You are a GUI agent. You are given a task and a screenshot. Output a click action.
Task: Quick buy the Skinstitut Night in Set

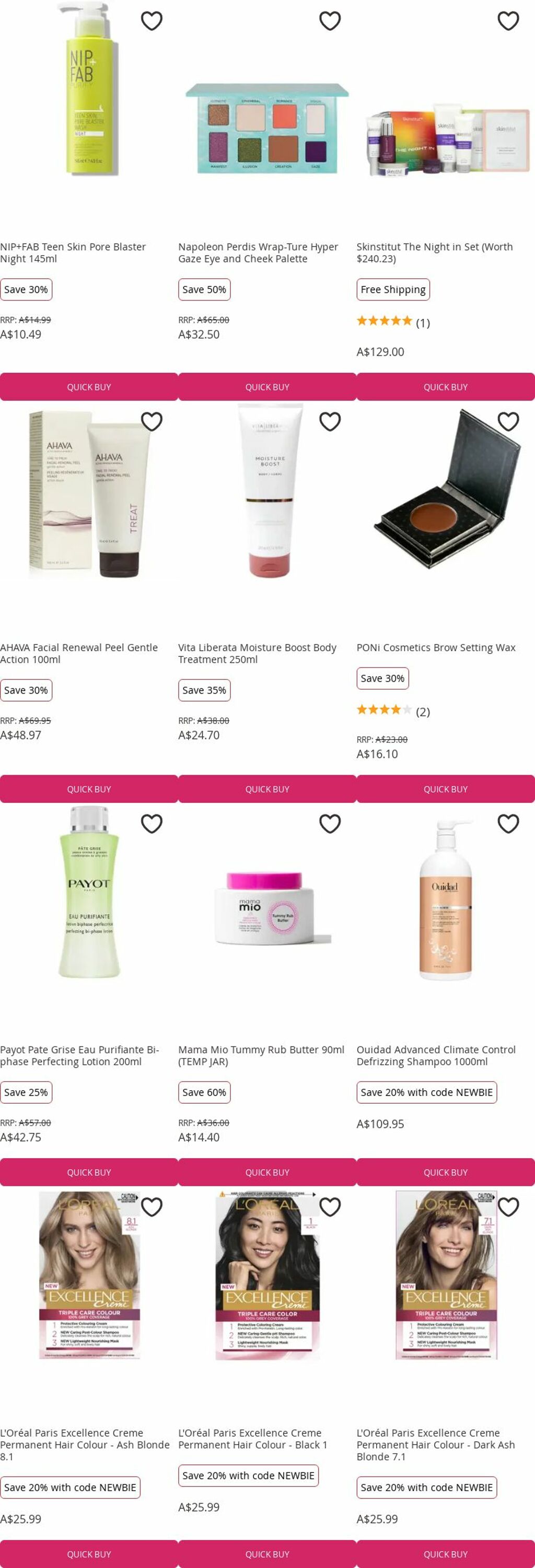[x=446, y=387]
